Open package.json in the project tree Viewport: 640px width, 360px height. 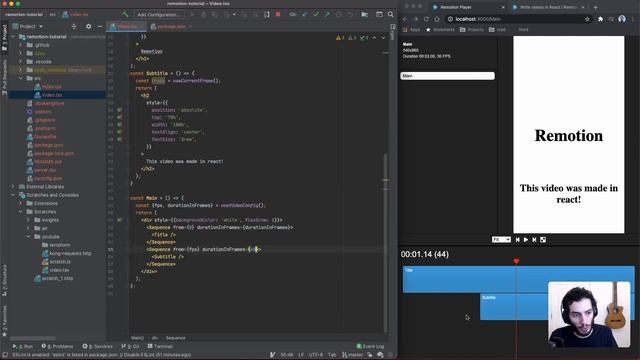(45, 145)
